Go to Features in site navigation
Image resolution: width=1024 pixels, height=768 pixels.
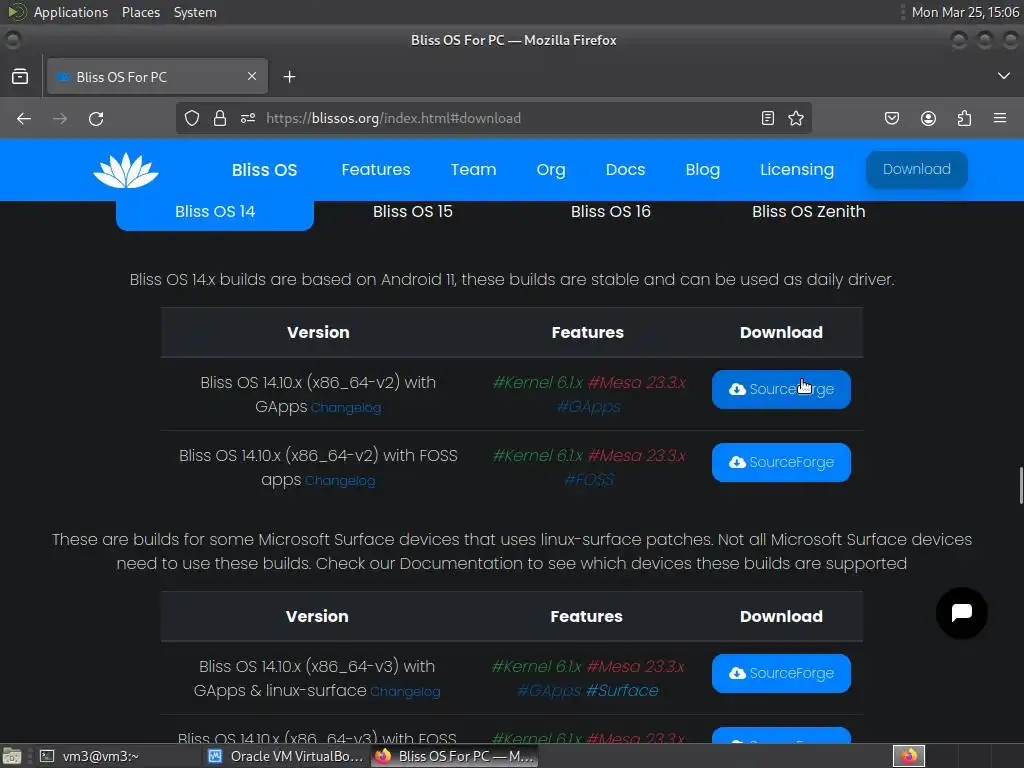tap(376, 170)
